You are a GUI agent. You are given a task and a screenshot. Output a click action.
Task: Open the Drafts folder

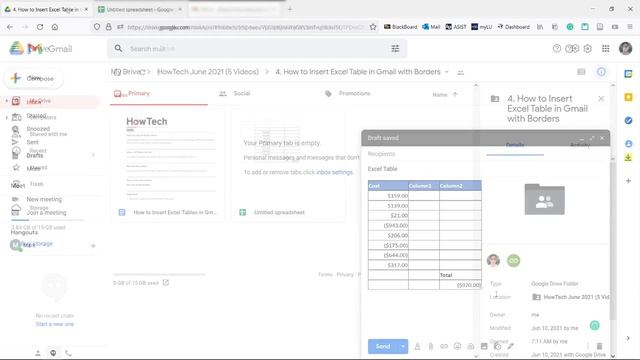point(35,156)
